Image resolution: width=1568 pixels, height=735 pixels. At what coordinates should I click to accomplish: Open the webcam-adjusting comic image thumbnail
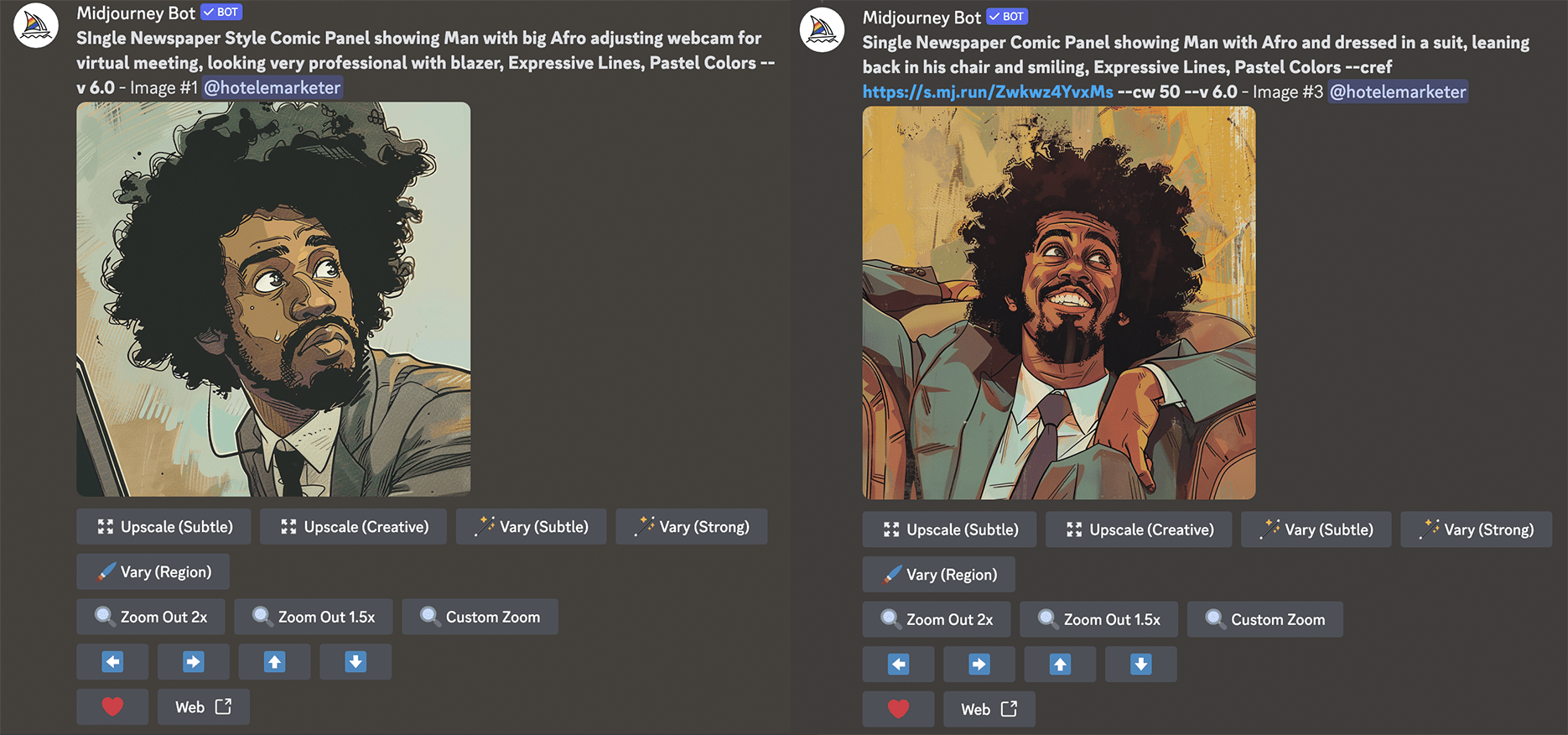273,300
